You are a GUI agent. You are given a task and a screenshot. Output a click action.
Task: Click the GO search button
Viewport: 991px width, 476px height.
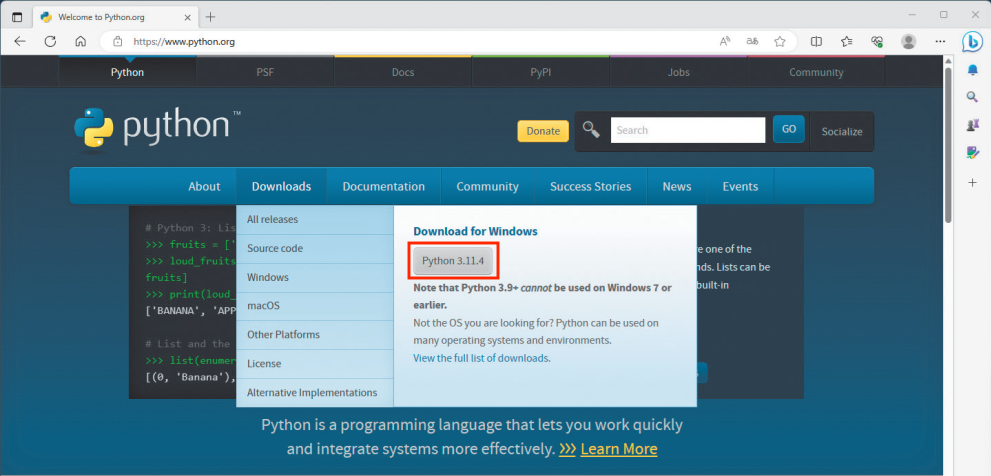click(x=789, y=129)
